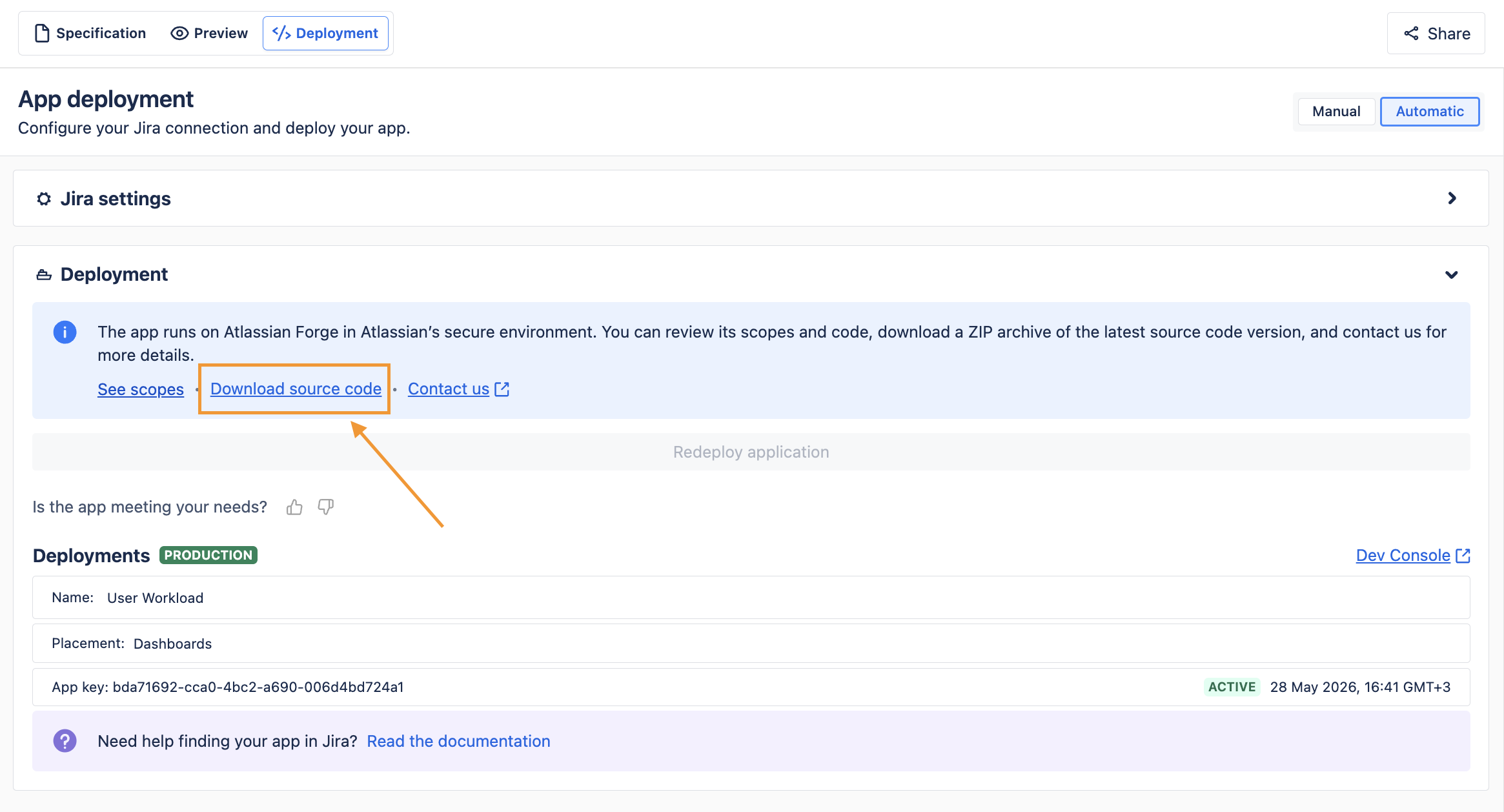Click the purple question mark help icon
Screen dimensions: 1504x812
click(65, 741)
